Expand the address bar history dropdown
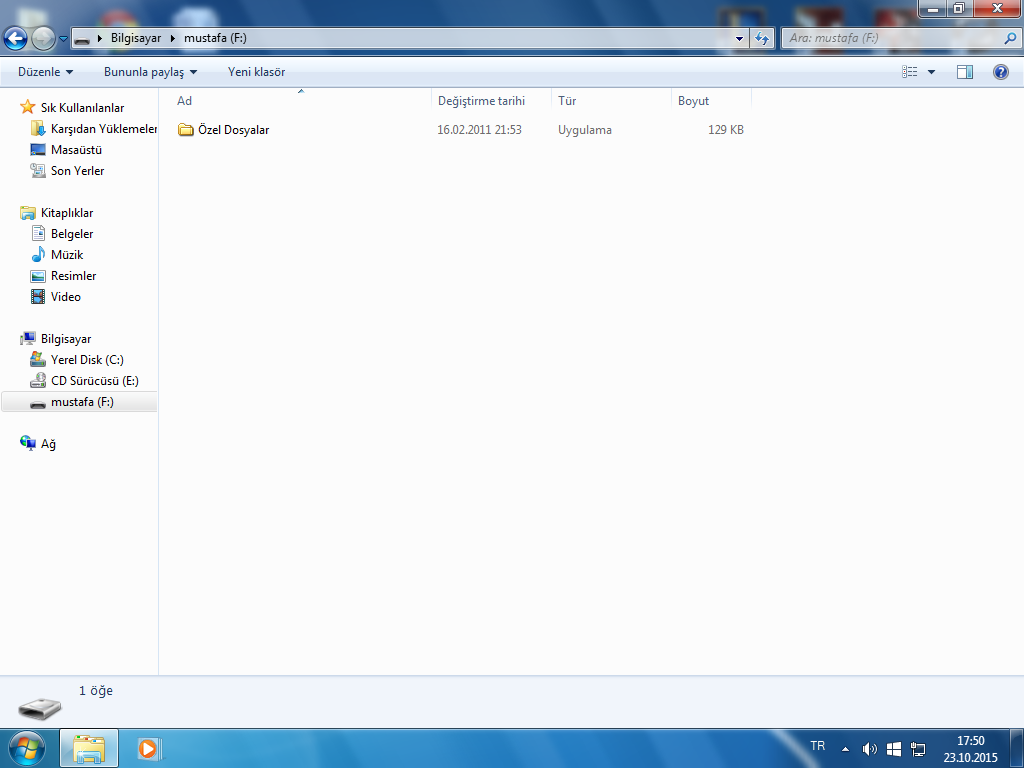 coord(740,39)
